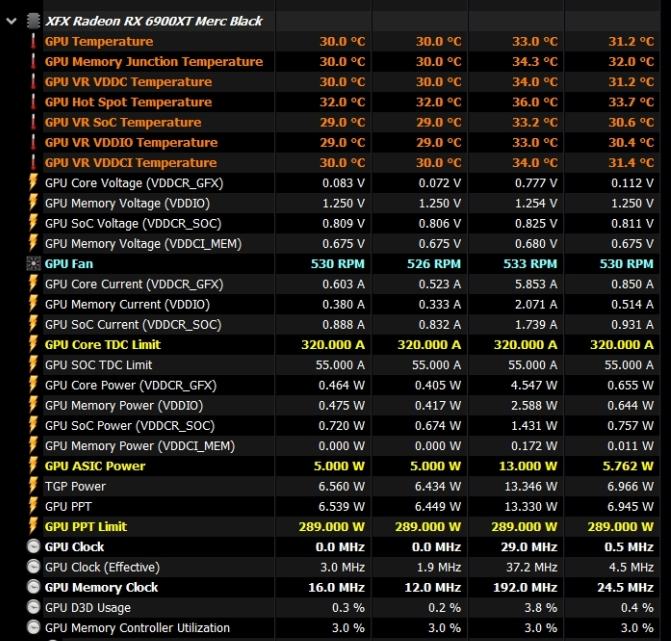Click the 0.777 V GPU Core Voltage value
The width and height of the screenshot is (671, 641).
tap(536, 183)
